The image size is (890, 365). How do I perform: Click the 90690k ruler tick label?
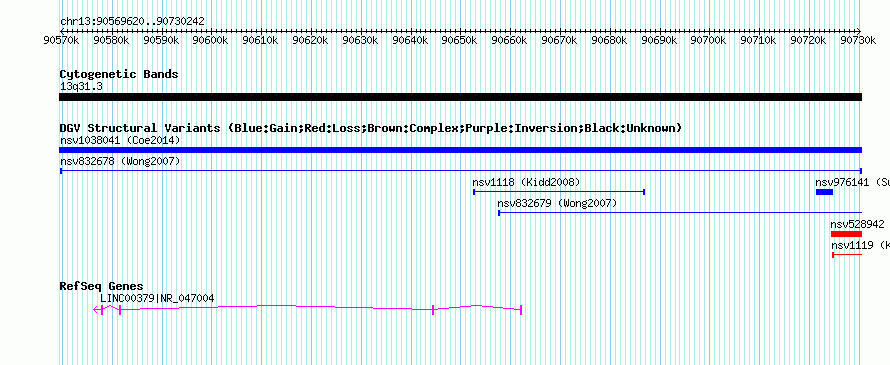(x=660, y=40)
